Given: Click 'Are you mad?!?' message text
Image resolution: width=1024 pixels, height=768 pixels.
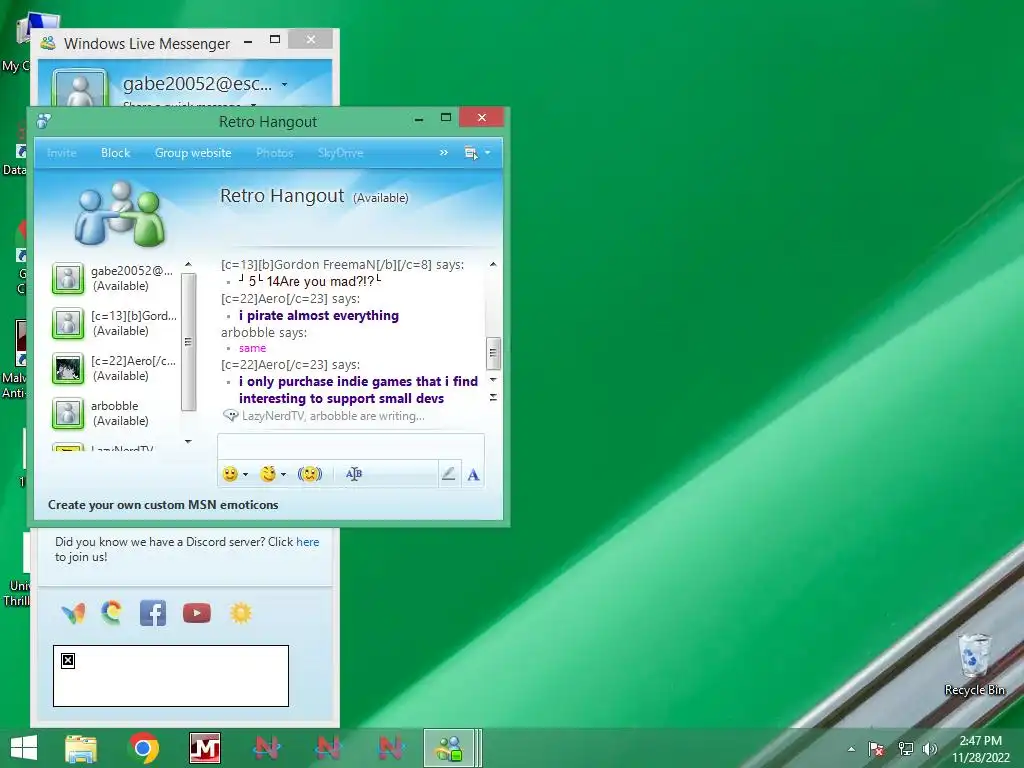Looking at the screenshot, I should 327,281.
